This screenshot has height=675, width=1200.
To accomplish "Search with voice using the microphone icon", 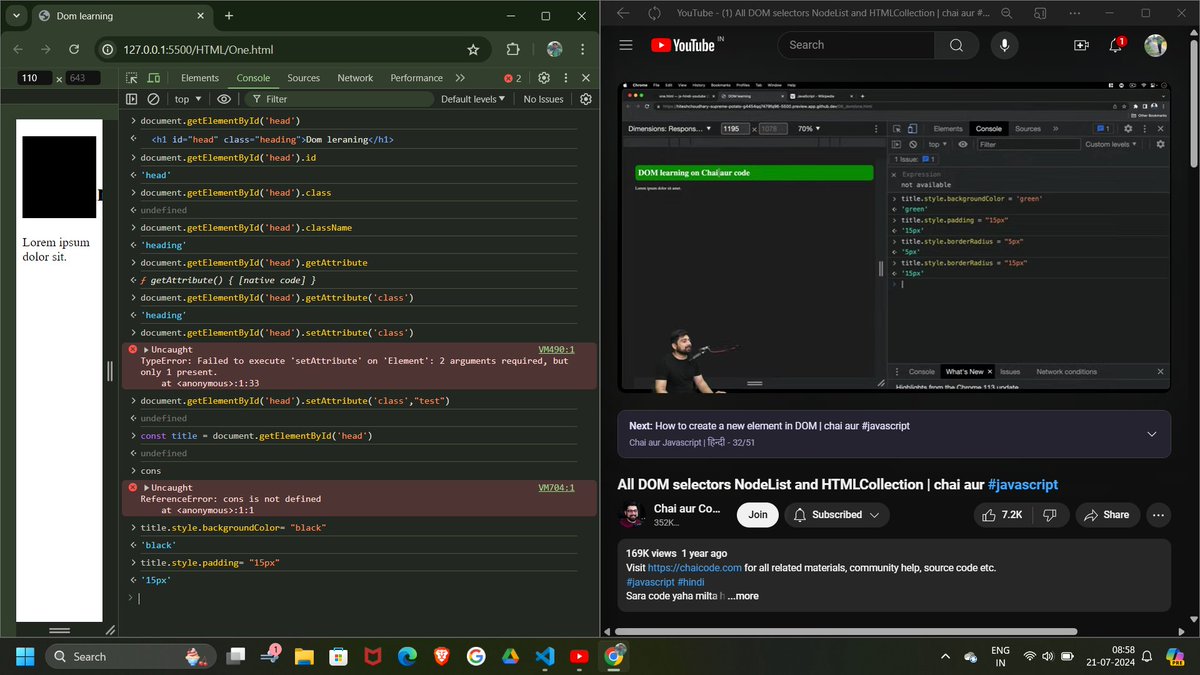I will pyautogui.click(x=1004, y=45).
